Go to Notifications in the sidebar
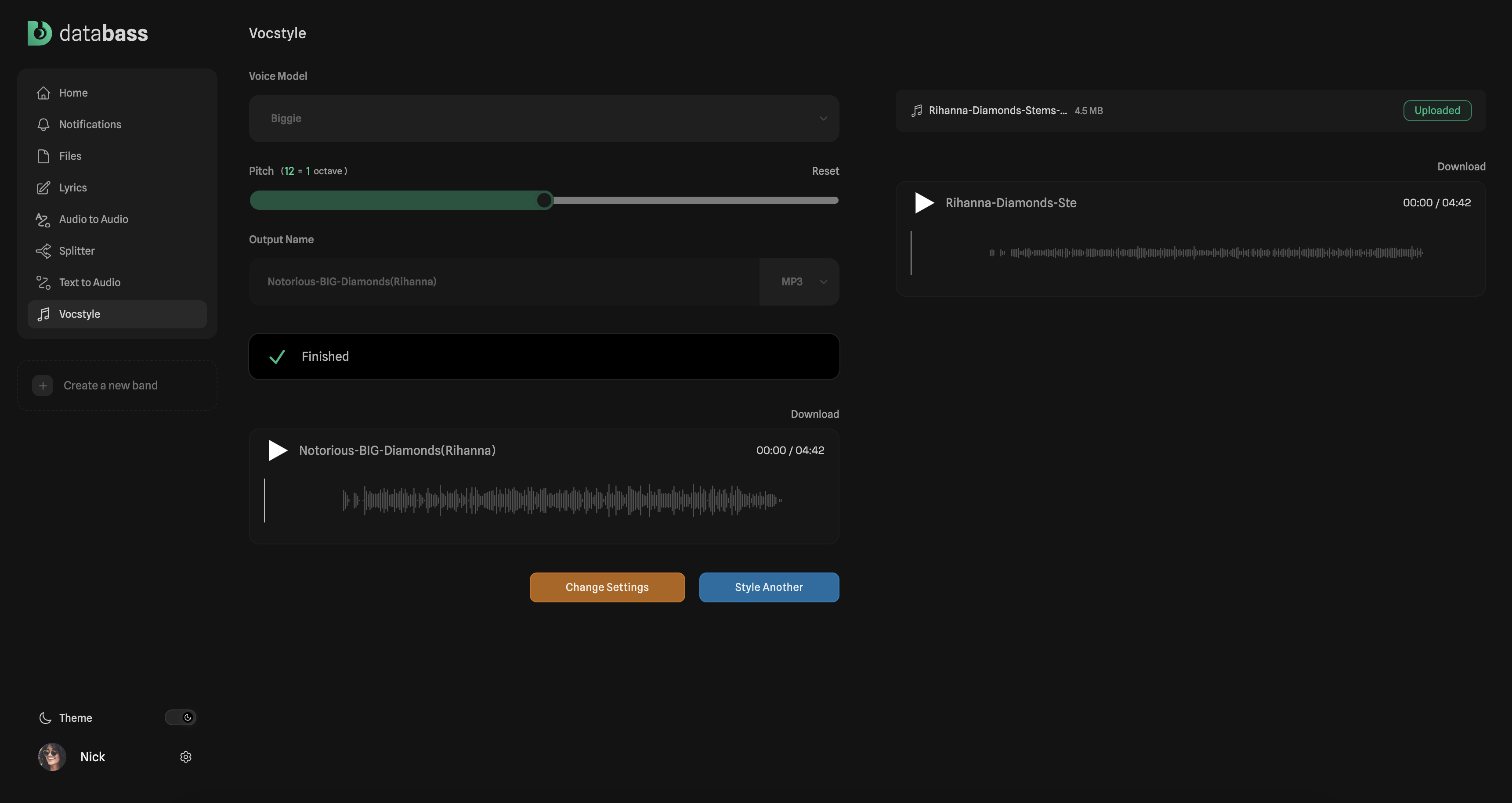The height and width of the screenshot is (803, 1512). pyautogui.click(x=117, y=124)
